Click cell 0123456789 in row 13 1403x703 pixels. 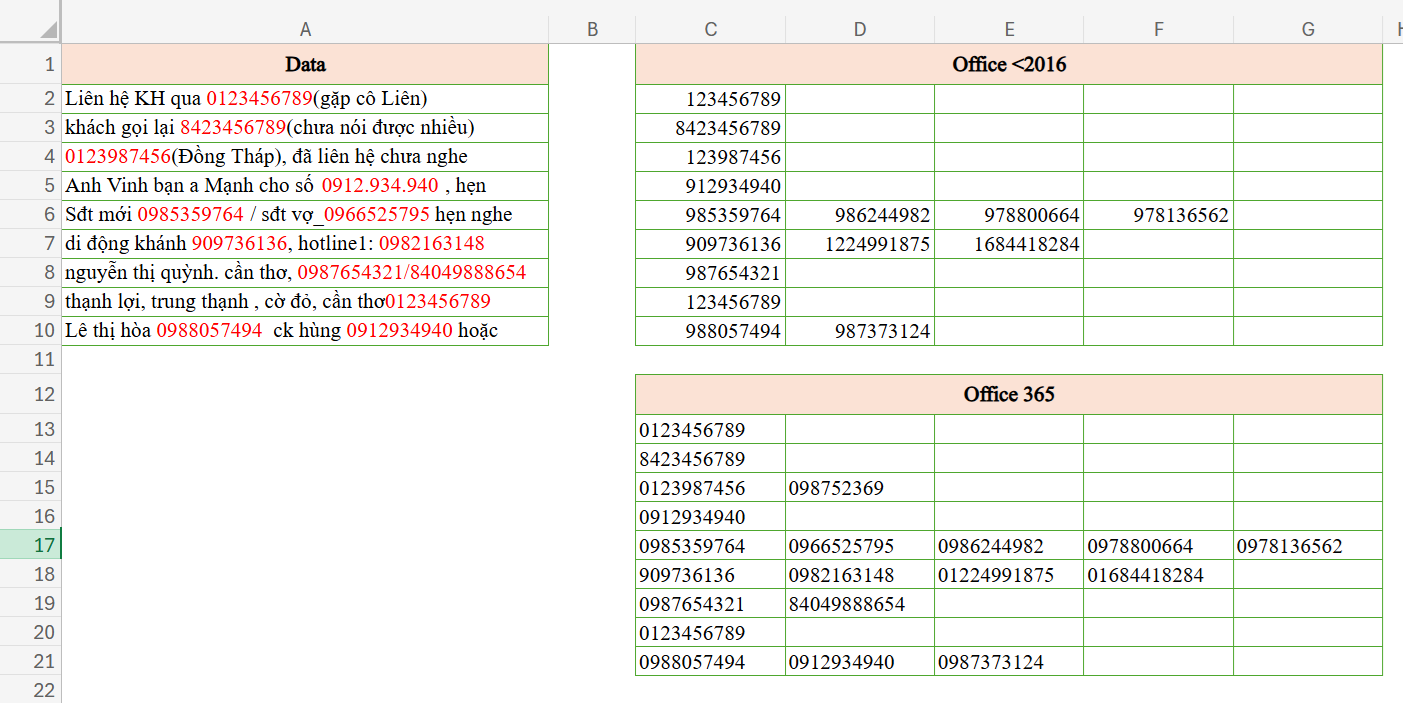pyautogui.click(x=711, y=430)
